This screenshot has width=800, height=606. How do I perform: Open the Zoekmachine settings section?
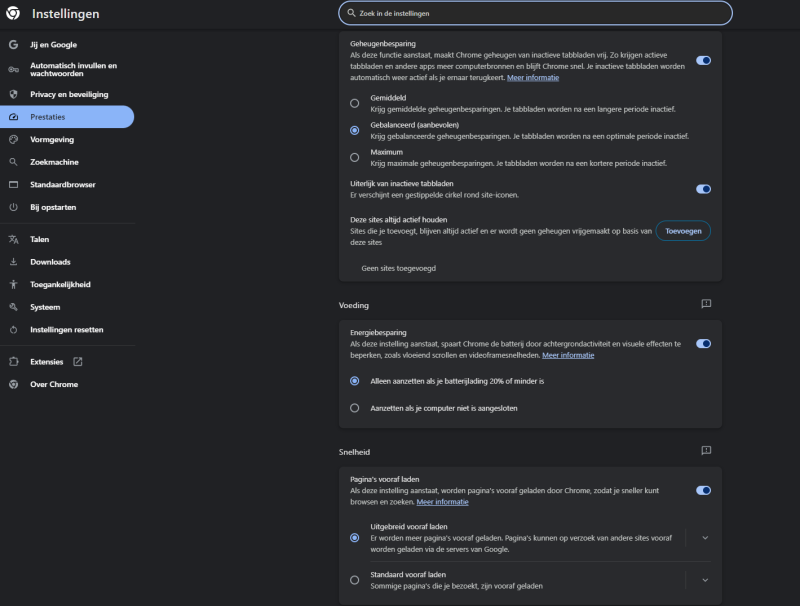point(54,162)
